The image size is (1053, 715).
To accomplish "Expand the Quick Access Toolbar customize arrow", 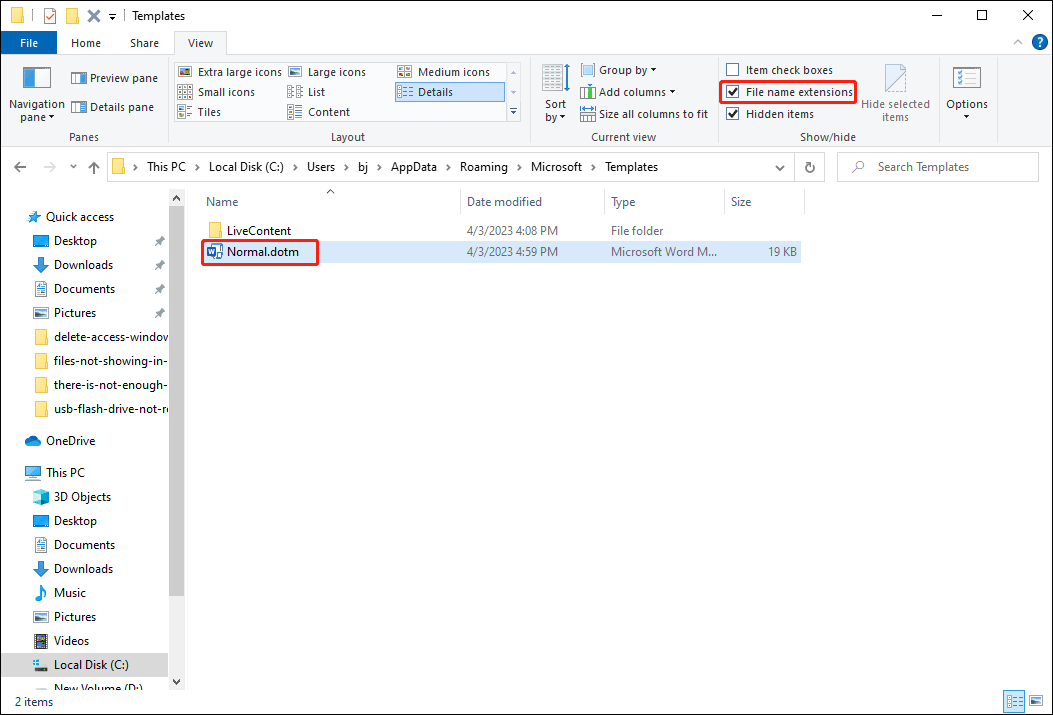I will pos(111,15).
